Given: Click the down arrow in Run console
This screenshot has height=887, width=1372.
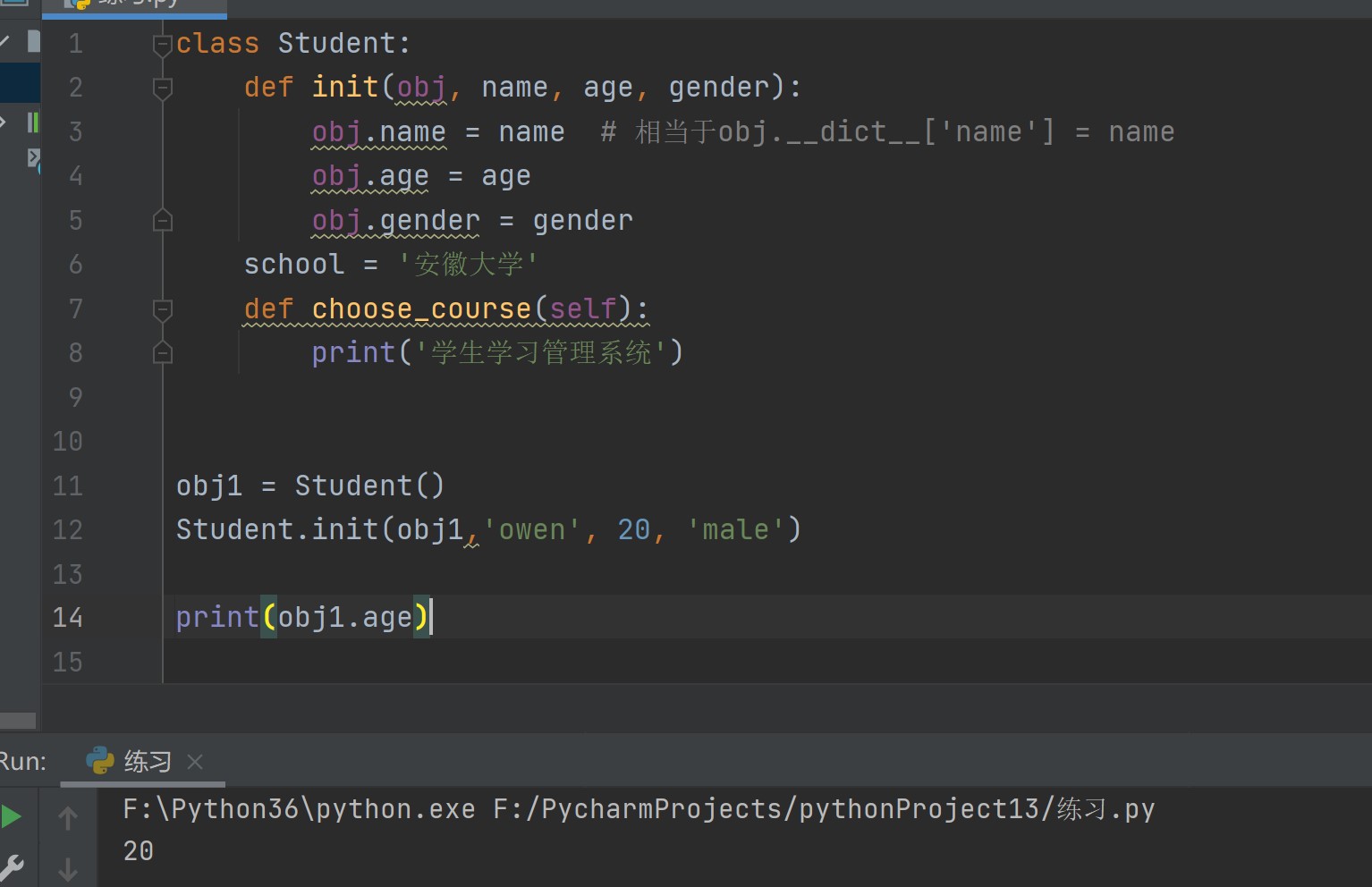Looking at the screenshot, I should tap(68, 868).
